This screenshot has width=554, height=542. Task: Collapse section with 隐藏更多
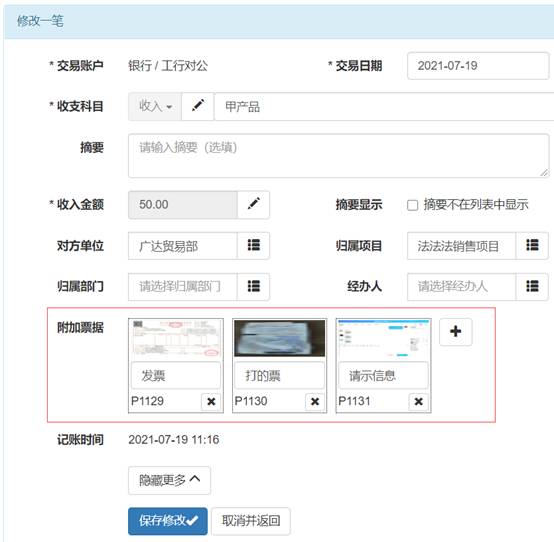click(x=169, y=480)
